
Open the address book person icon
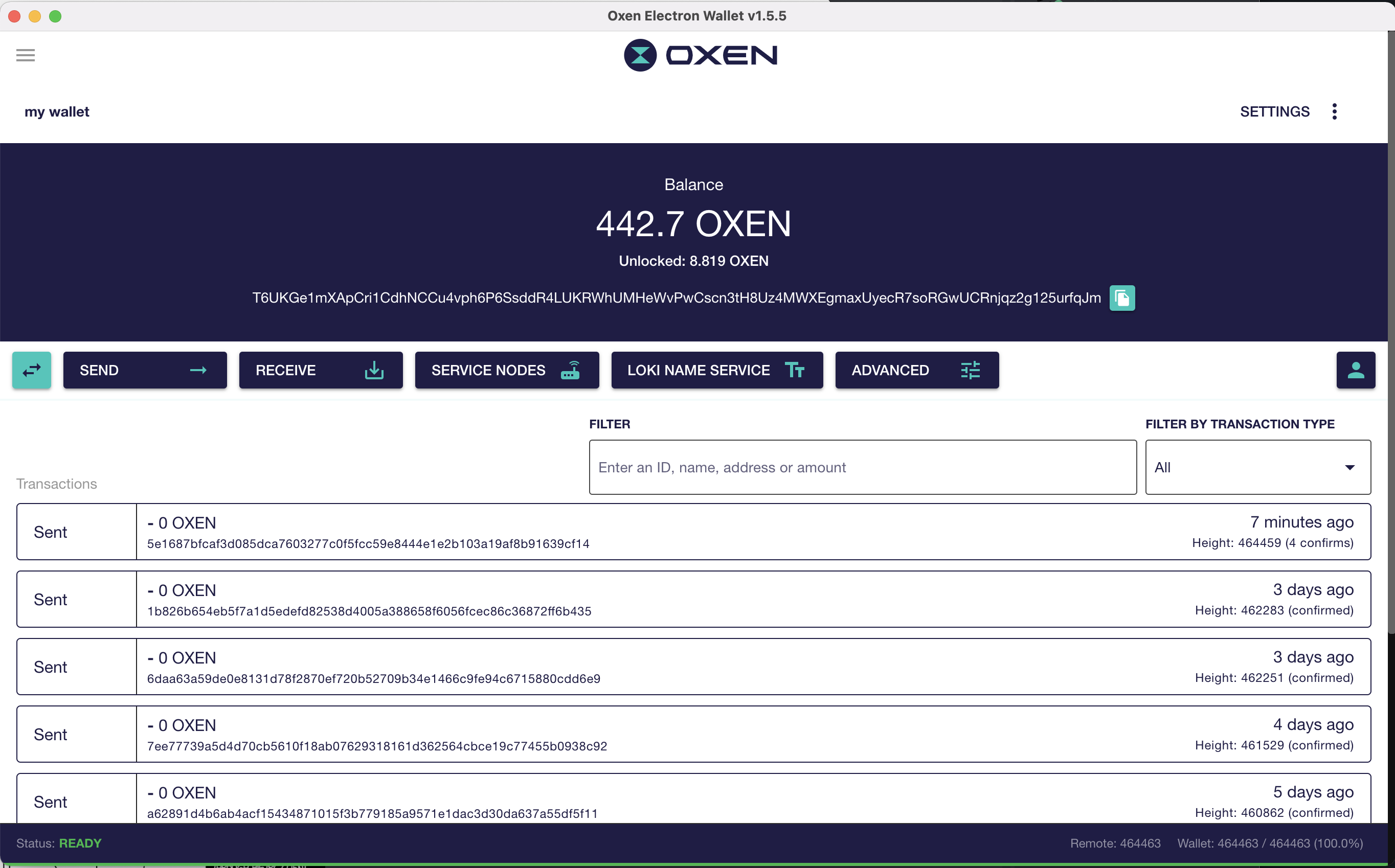point(1356,370)
